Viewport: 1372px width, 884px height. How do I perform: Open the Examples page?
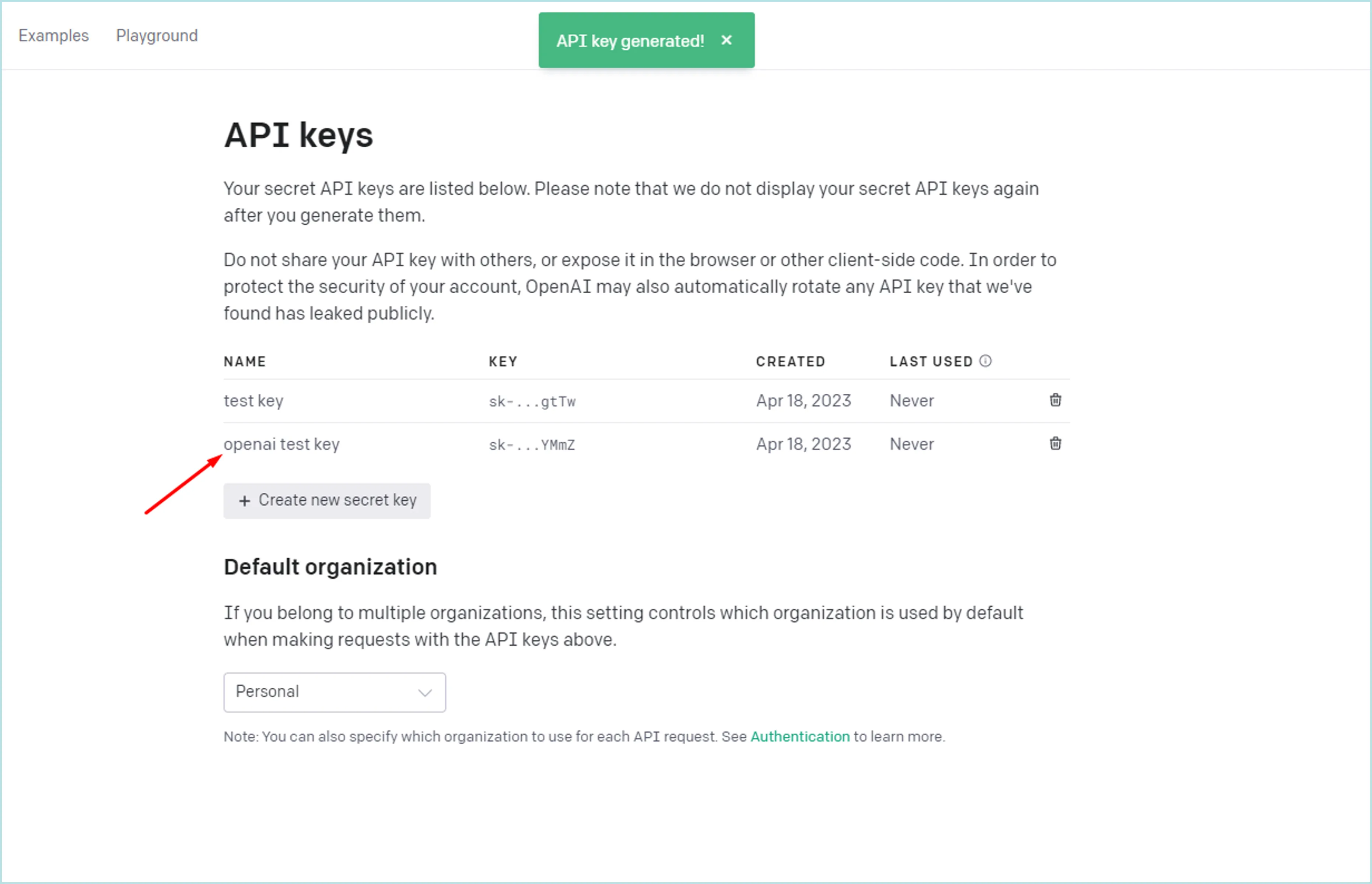pos(53,36)
